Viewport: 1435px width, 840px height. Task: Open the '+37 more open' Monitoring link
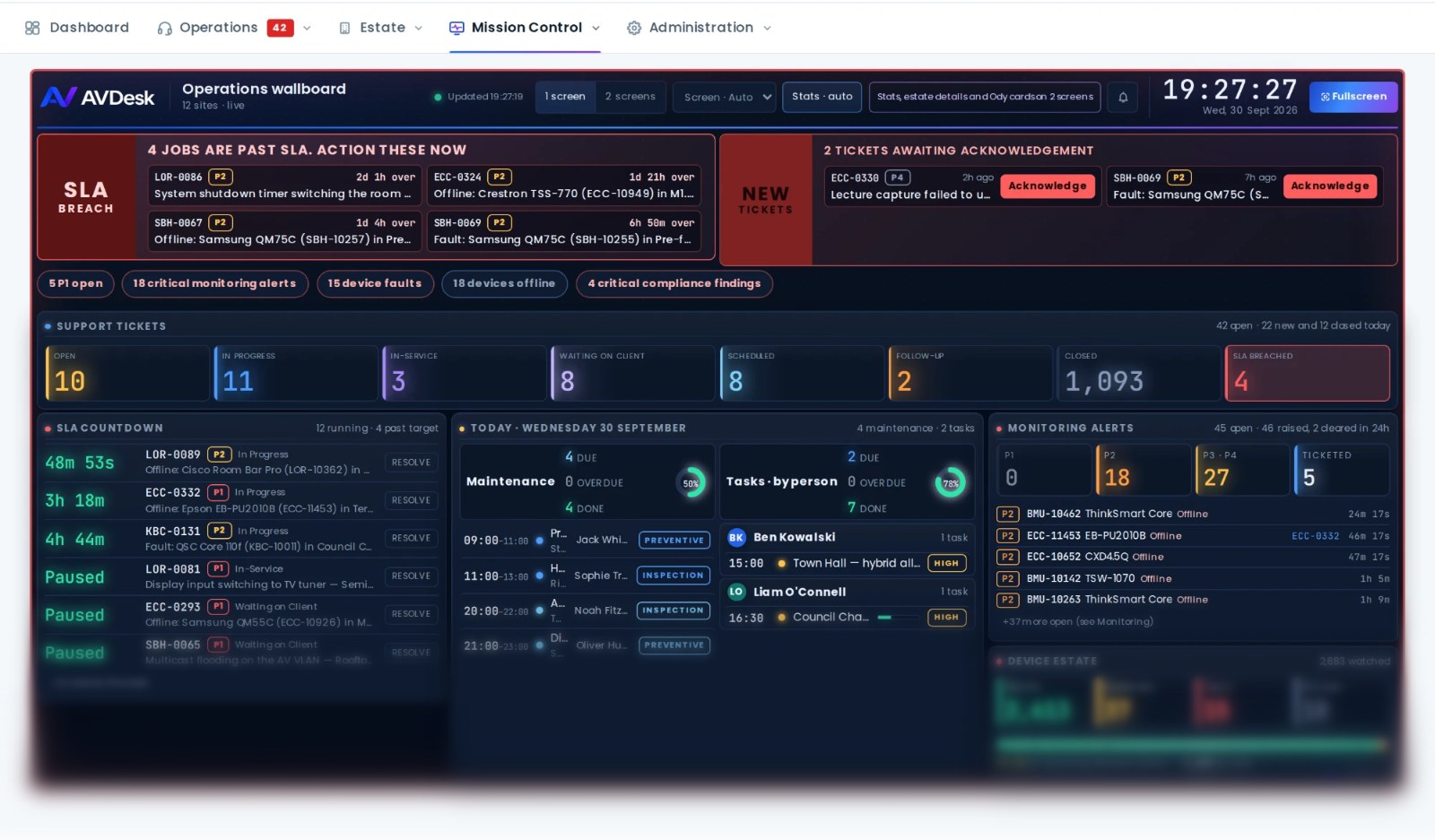pos(1078,621)
